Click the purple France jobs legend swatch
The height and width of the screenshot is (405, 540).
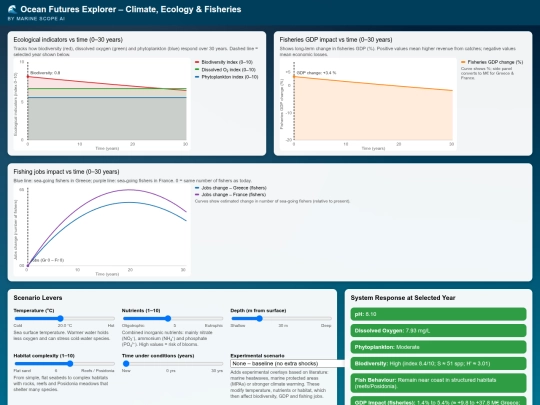tap(197, 194)
